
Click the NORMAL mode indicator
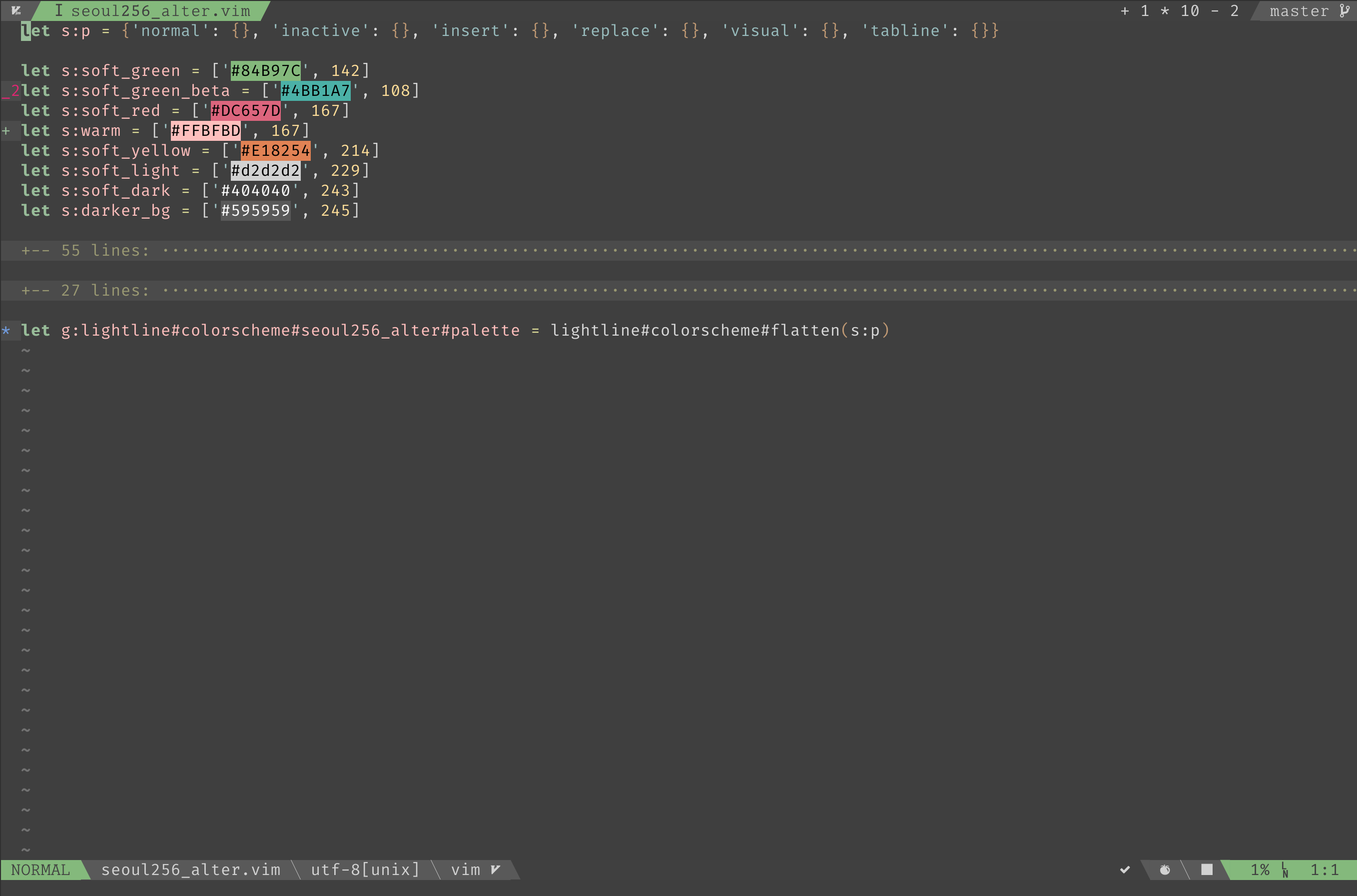[x=40, y=870]
